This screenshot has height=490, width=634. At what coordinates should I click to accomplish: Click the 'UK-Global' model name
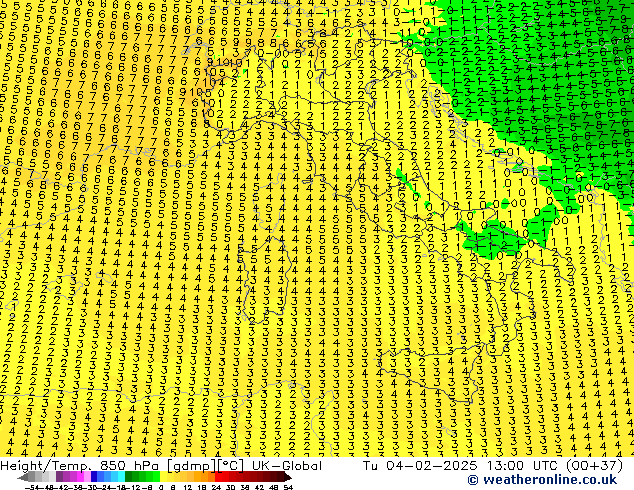coord(287,466)
